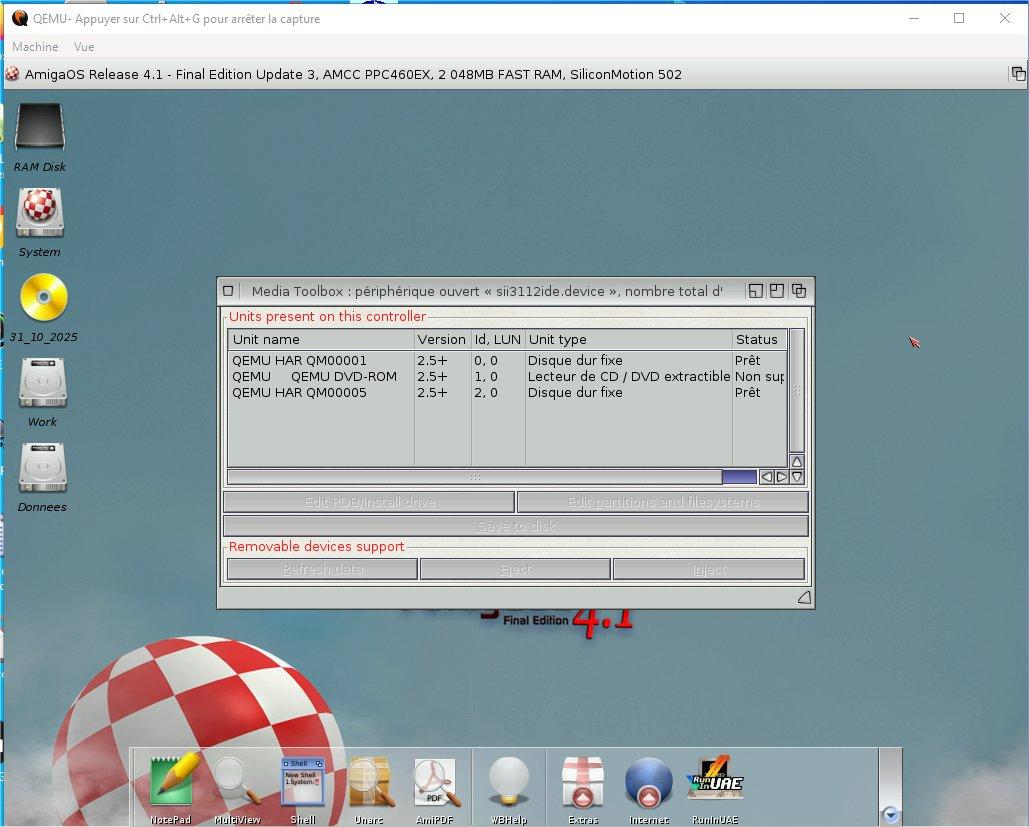Viewport: 1029px width, 827px height.
Task: Open the RAM Disk desktop icon
Action: point(40,128)
